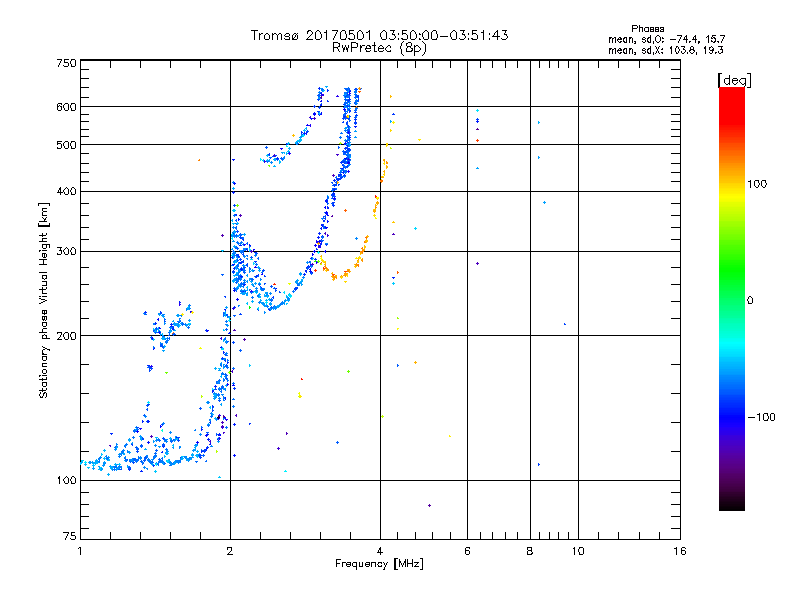
Task: Click the 'Stationary phase Virtual Height [km]' axis label
Action: point(43,300)
